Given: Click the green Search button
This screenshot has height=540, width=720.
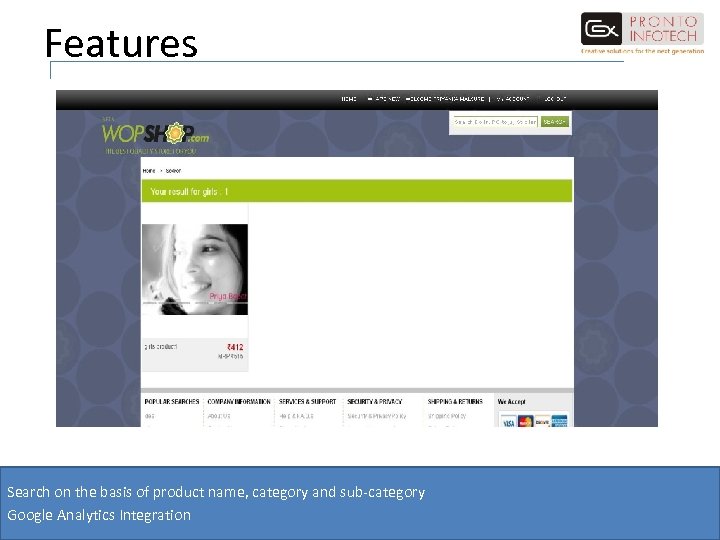Looking at the screenshot, I should coord(555,122).
